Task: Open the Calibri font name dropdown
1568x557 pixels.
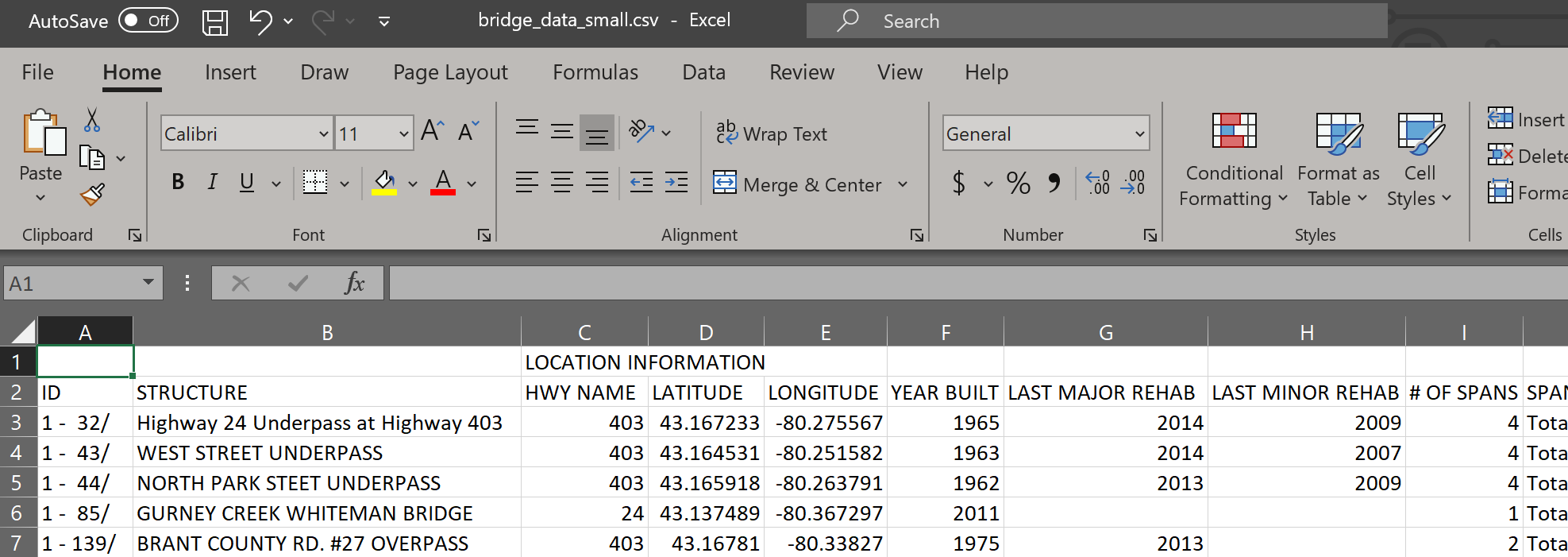Action: [x=323, y=133]
